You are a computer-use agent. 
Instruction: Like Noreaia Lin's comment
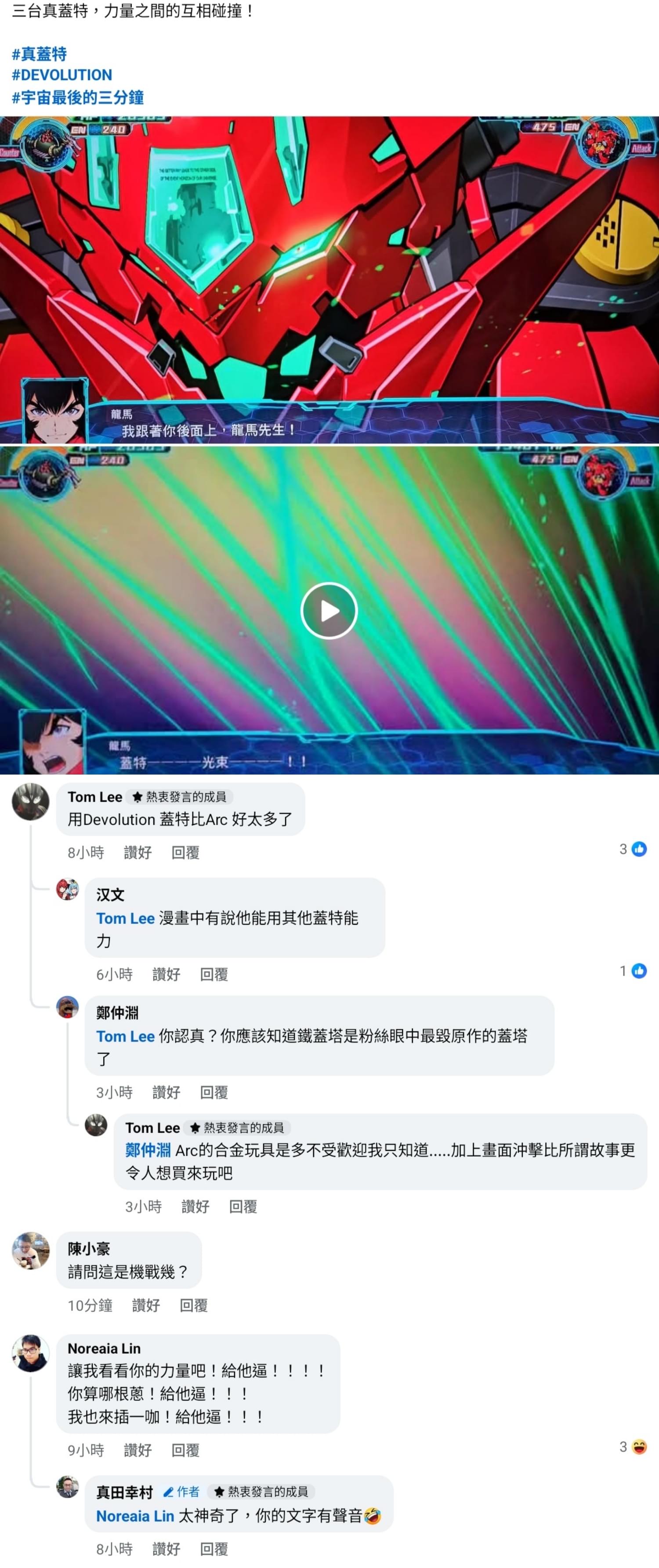(x=138, y=1450)
